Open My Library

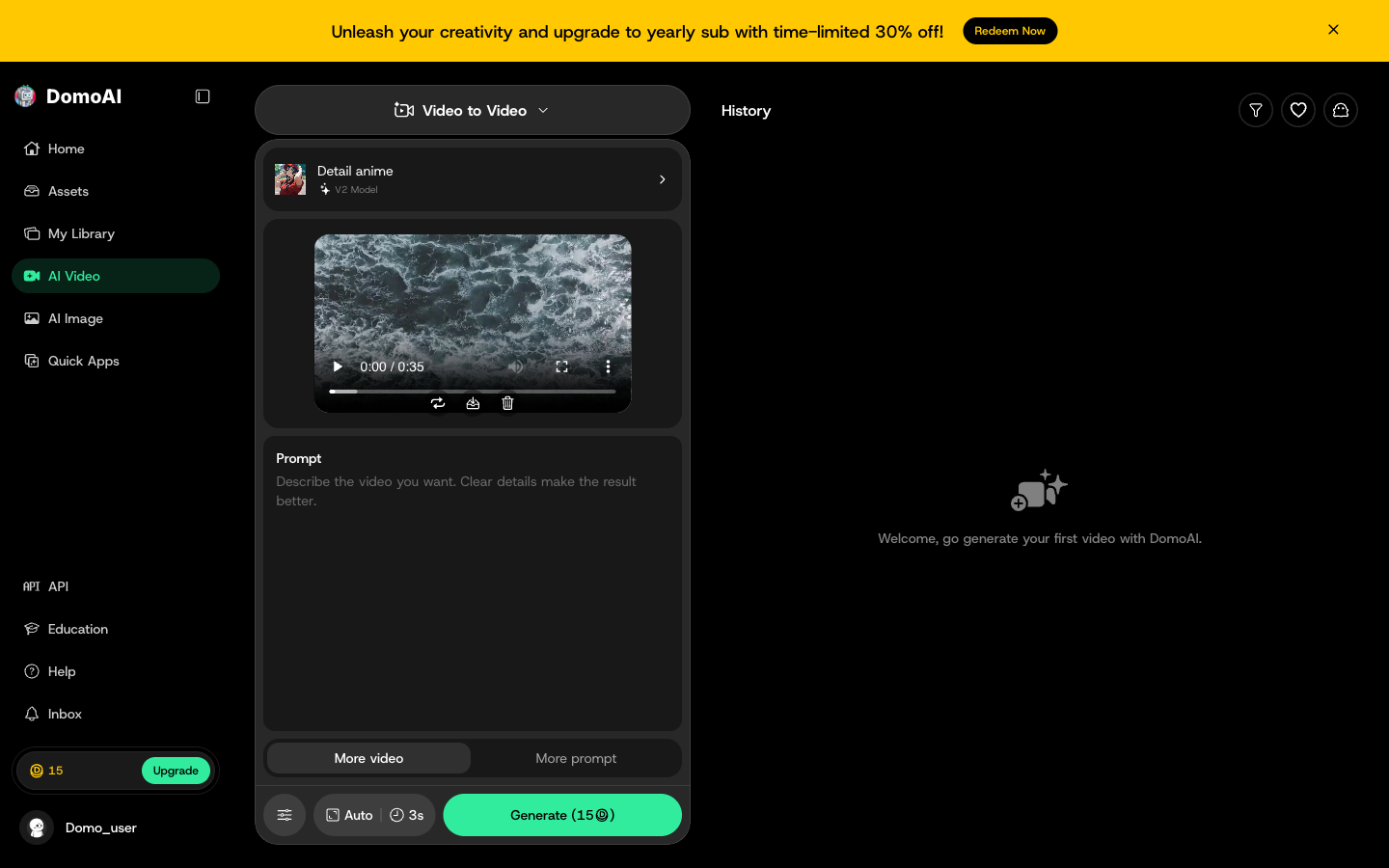pyautogui.click(x=116, y=233)
